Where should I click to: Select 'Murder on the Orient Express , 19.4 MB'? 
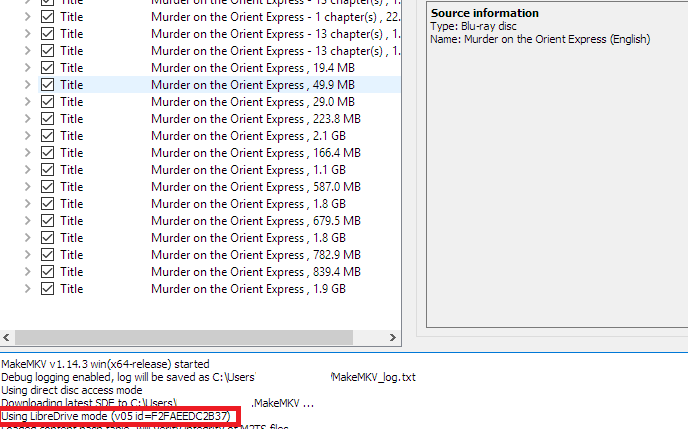253,68
